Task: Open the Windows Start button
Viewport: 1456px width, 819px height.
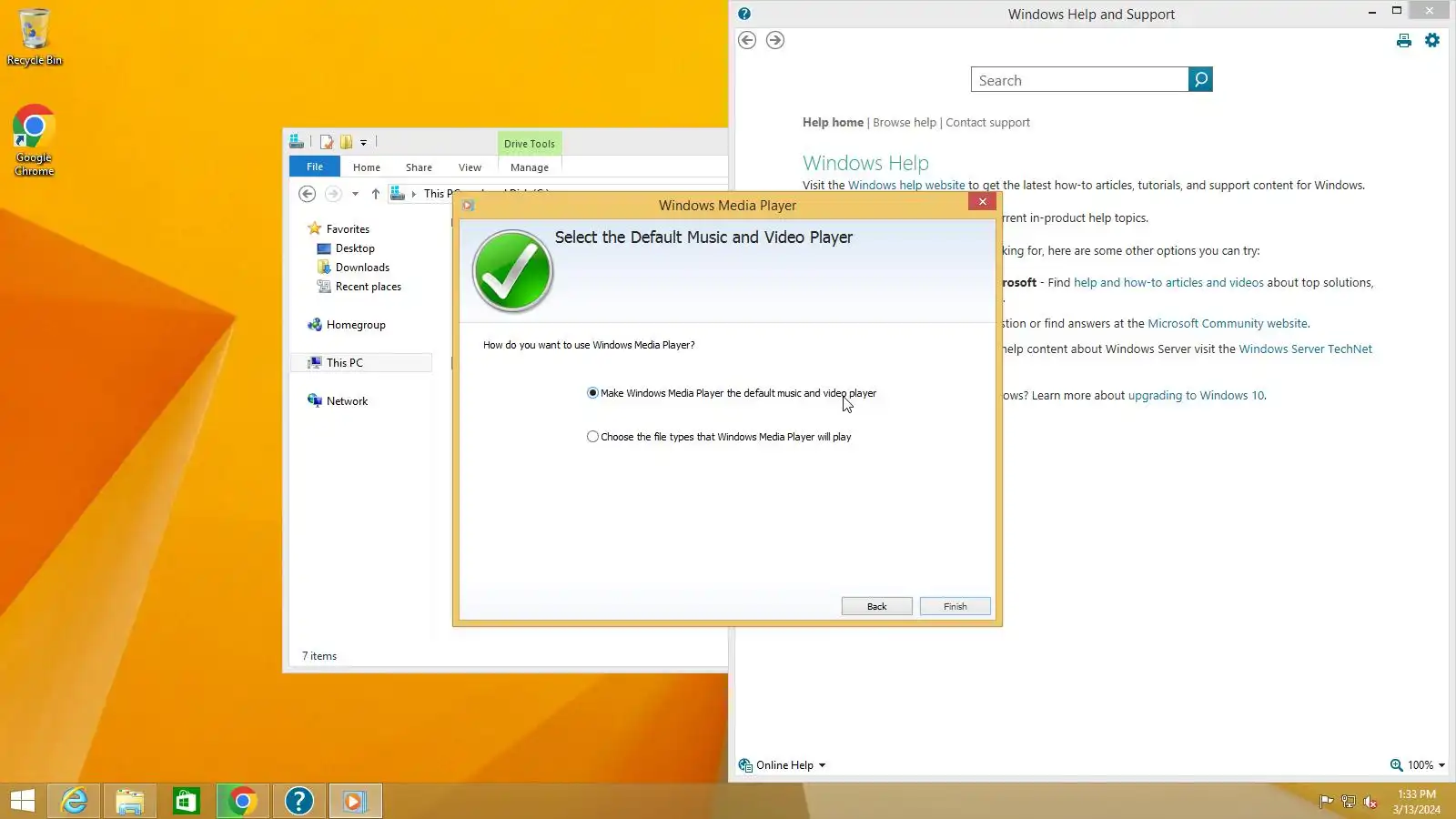Action: [23, 801]
